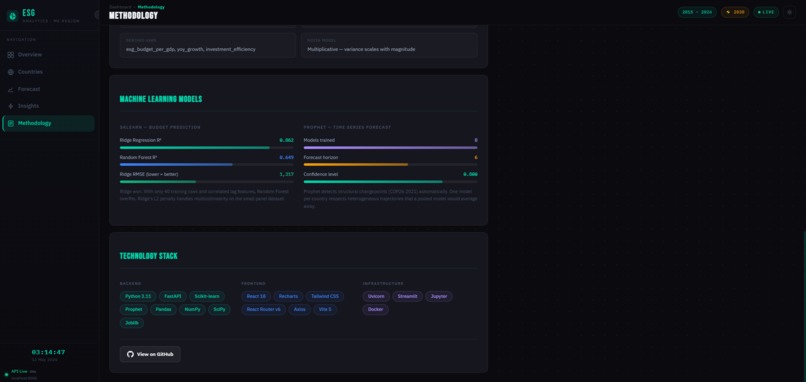Click the Random Forest R² value 0.649
Image resolution: width=806 pixels, height=382 pixels.
pyautogui.click(x=286, y=157)
